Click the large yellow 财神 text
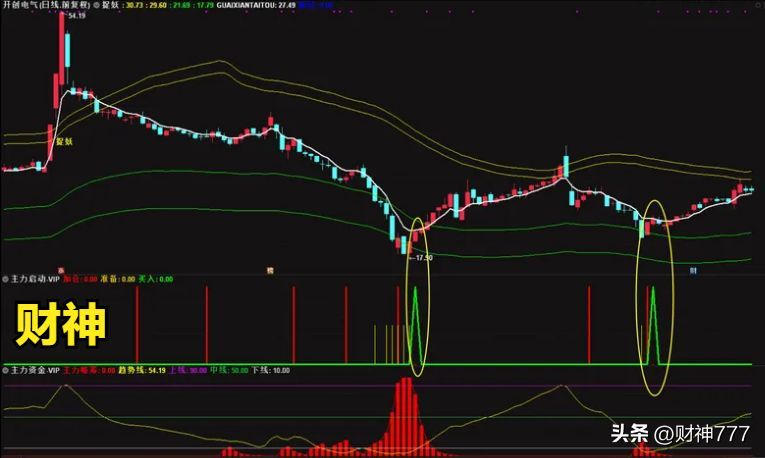The height and width of the screenshot is (458, 765). (x=59, y=328)
